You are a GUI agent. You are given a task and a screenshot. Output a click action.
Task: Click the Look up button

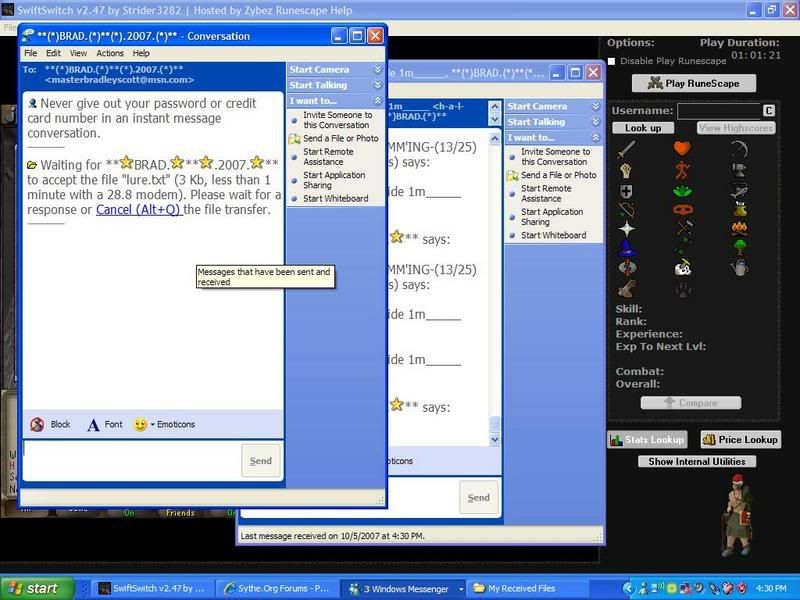click(x=643, y=128)
